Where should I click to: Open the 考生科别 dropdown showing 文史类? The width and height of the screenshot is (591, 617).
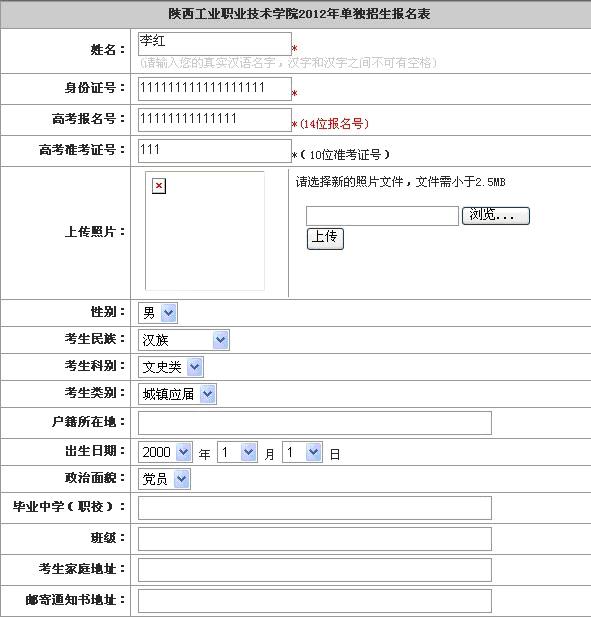[171, 367]
